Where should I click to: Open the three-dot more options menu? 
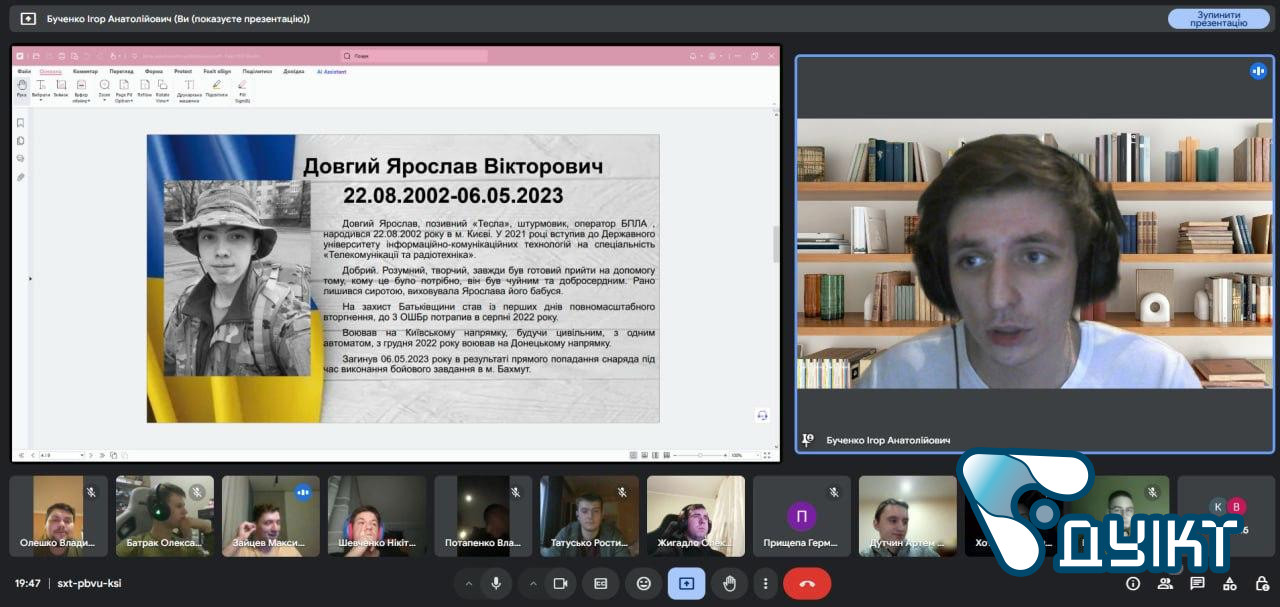tap(766, 583)
